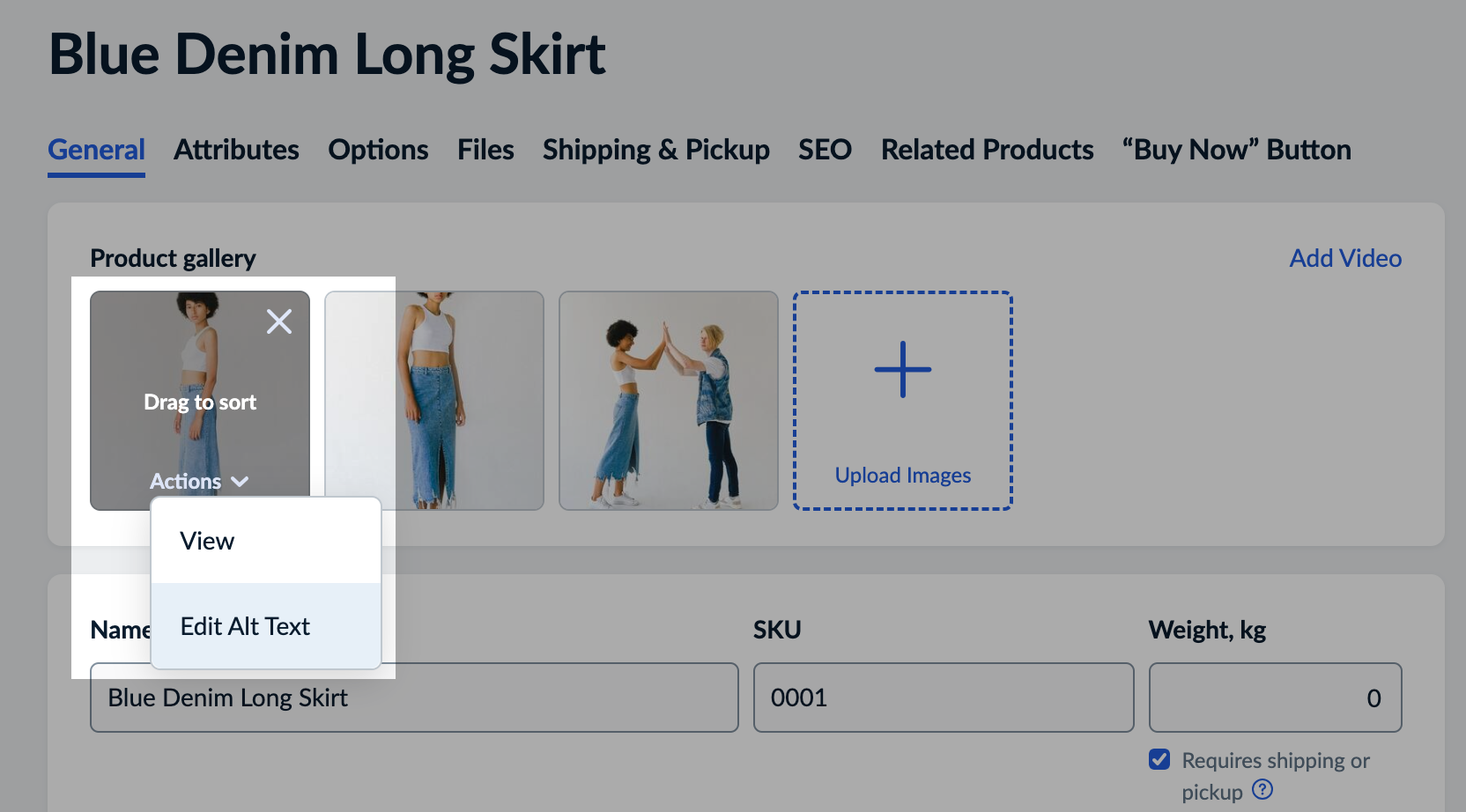The image size is (1466, 812).
Task: Open the "Buy Now" Button tab
Action: [1236, 150]
